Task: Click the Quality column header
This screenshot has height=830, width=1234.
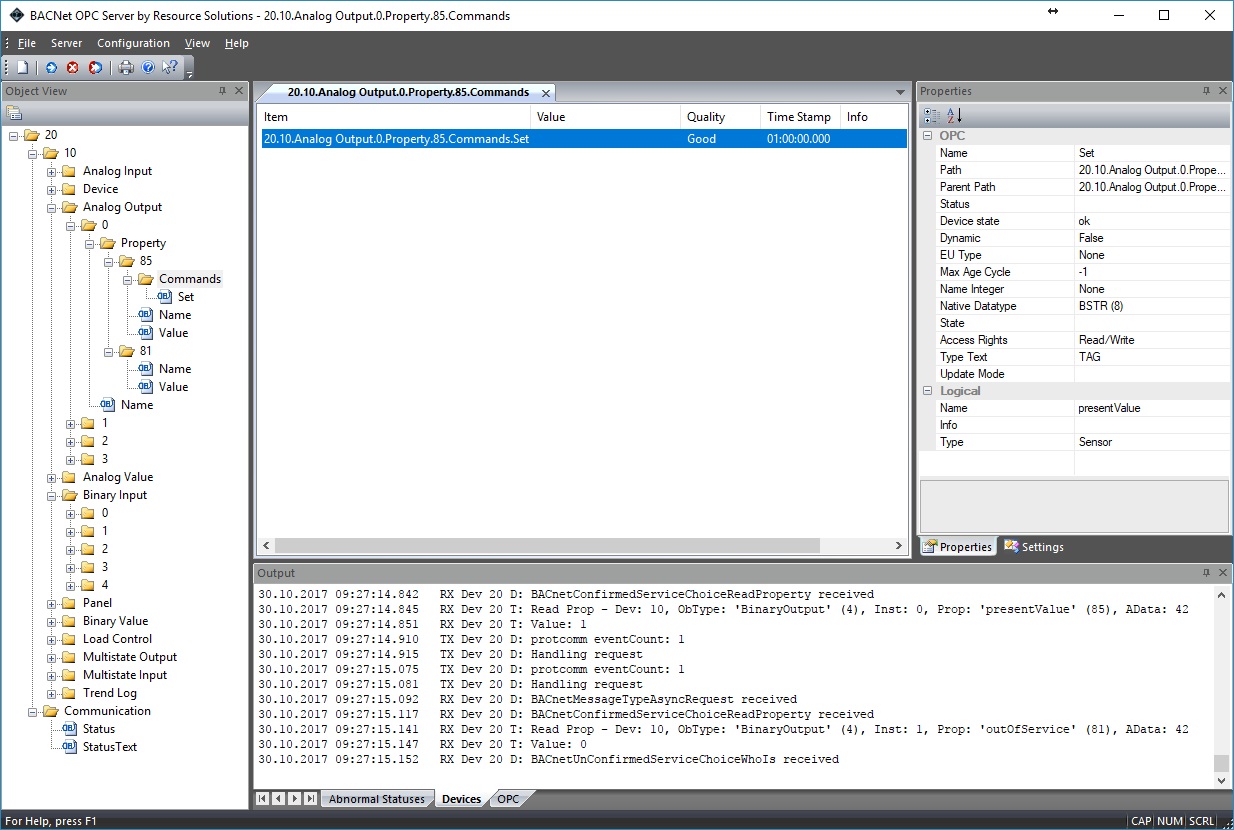Action: [706, 117]
